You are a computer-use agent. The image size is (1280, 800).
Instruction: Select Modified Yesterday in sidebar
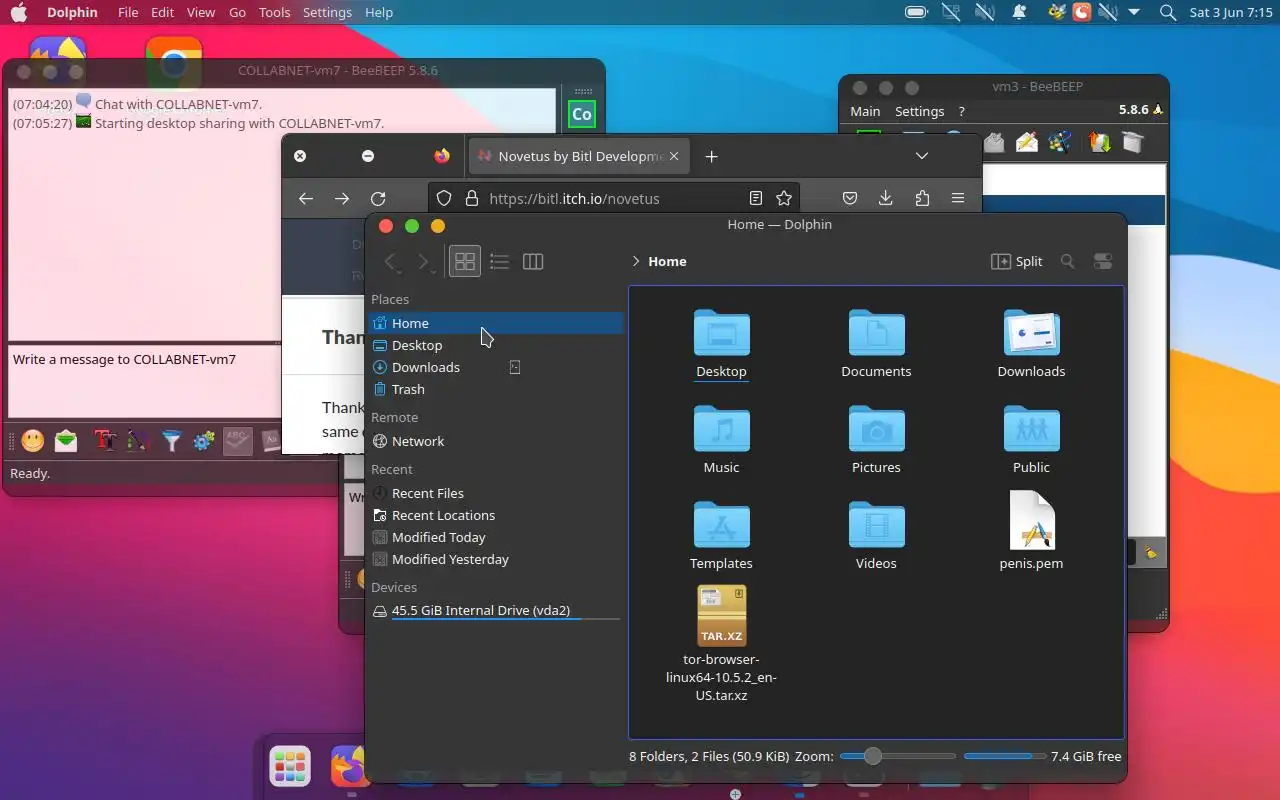click(x=496, y=559)
